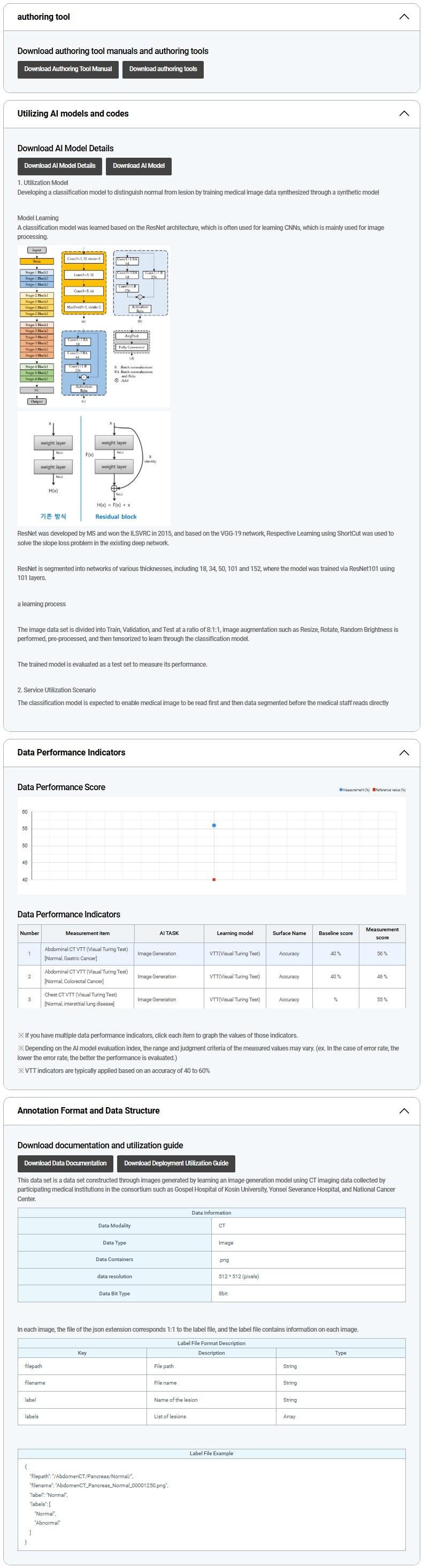Collapse Utilizing AI models and codes section
423x1568 pixels.
click(404, 114)
